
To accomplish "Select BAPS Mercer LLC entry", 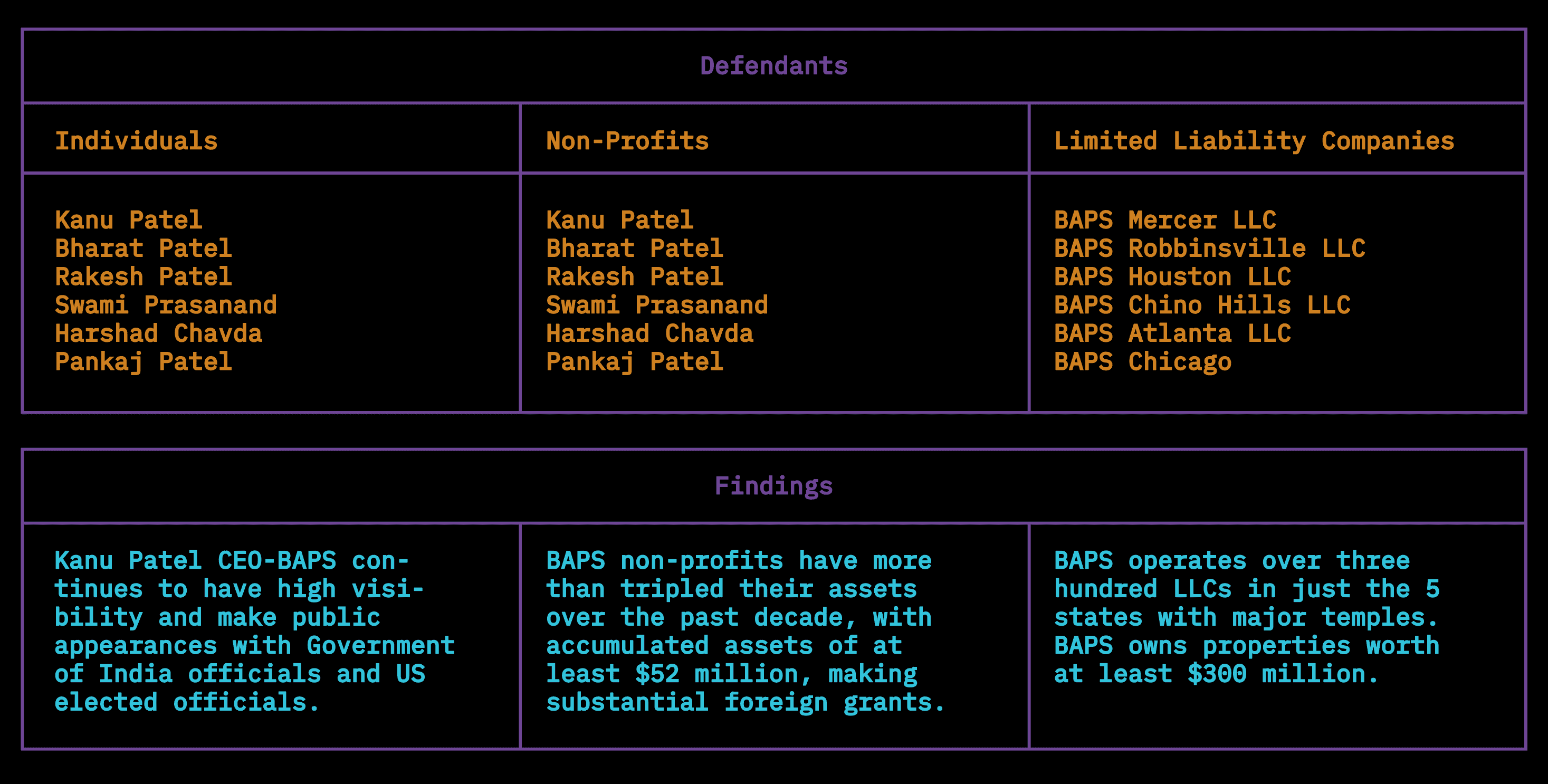I will [x=1165, y=220].
